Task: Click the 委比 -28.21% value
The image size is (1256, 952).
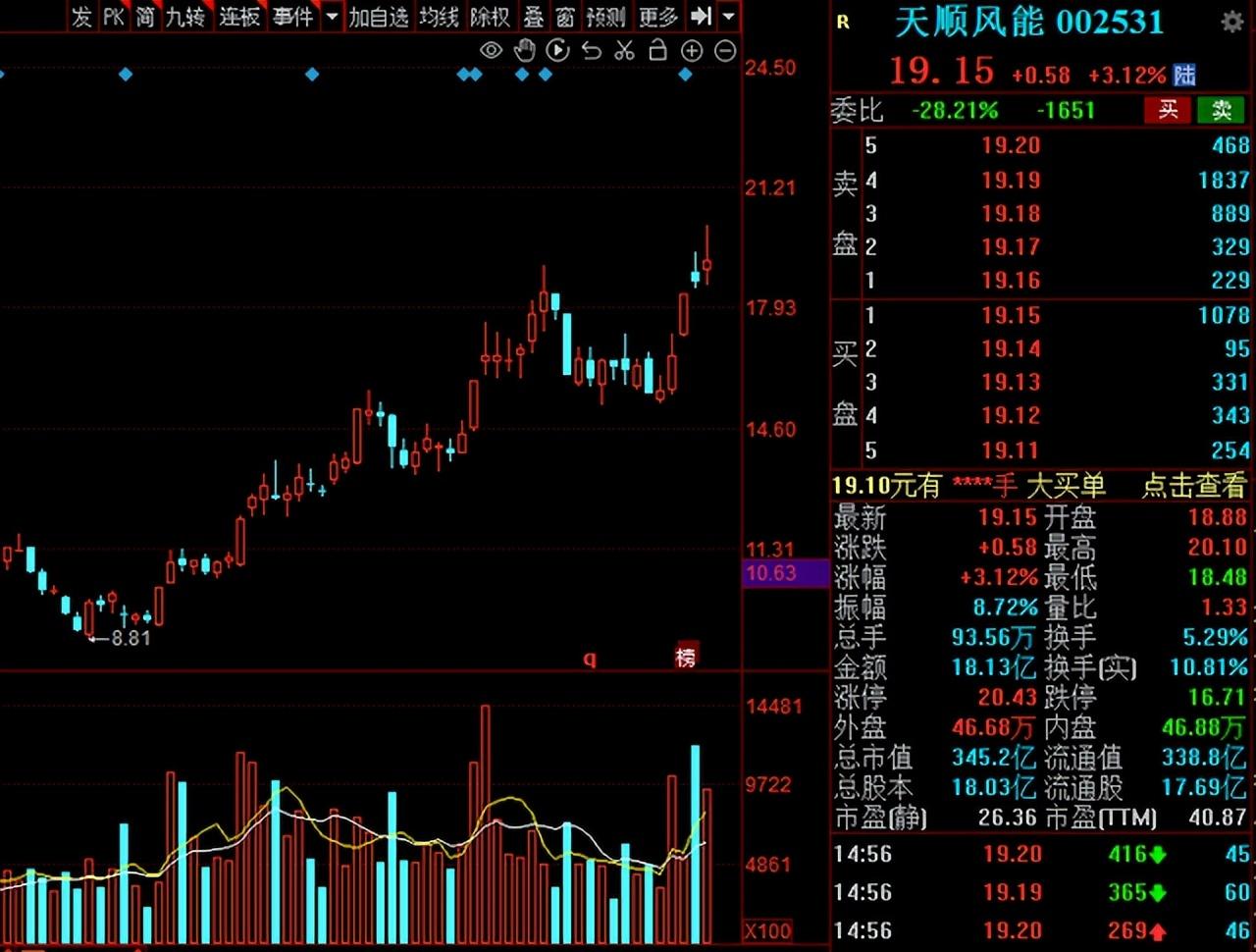Action: [x=955, y=110]
